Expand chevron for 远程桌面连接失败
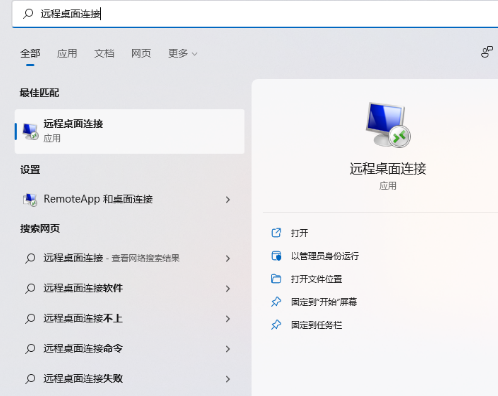This screenshot has width=498, height=396. click(228, 379)
